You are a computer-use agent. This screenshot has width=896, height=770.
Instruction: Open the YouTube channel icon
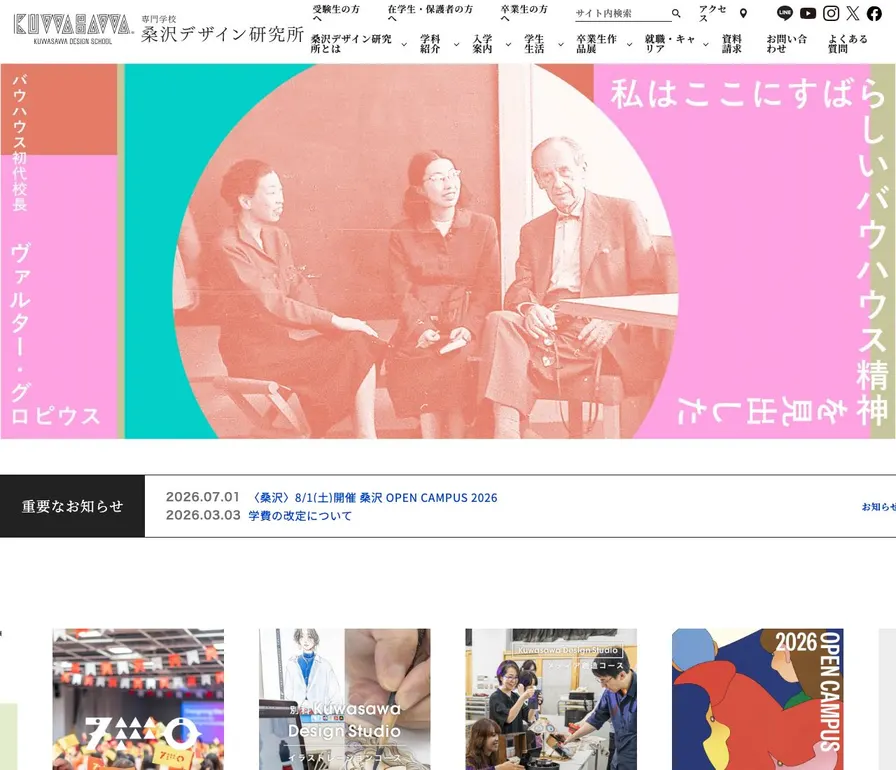coord(807,13)
